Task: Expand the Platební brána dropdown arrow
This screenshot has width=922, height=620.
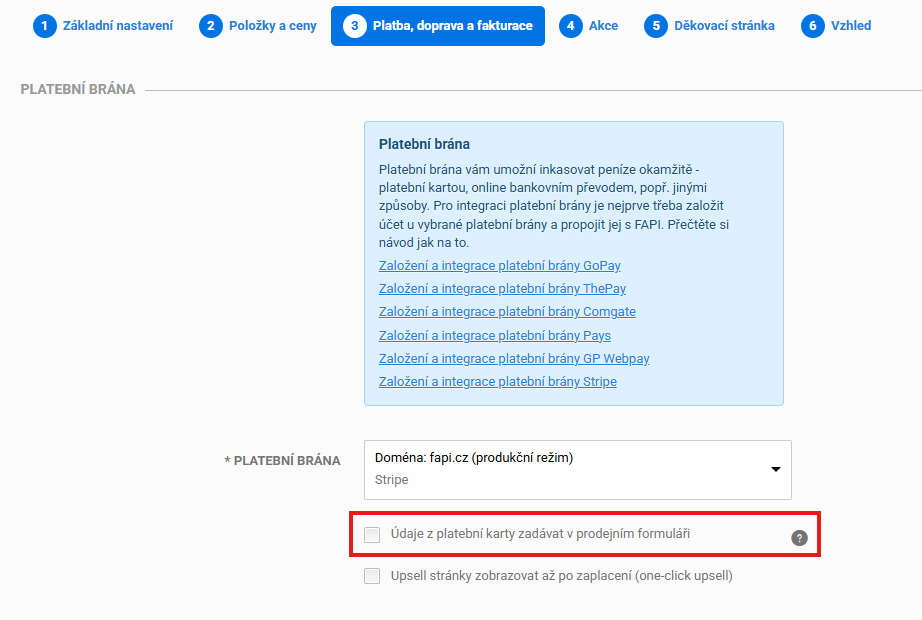Action: (x=776, y=469)
